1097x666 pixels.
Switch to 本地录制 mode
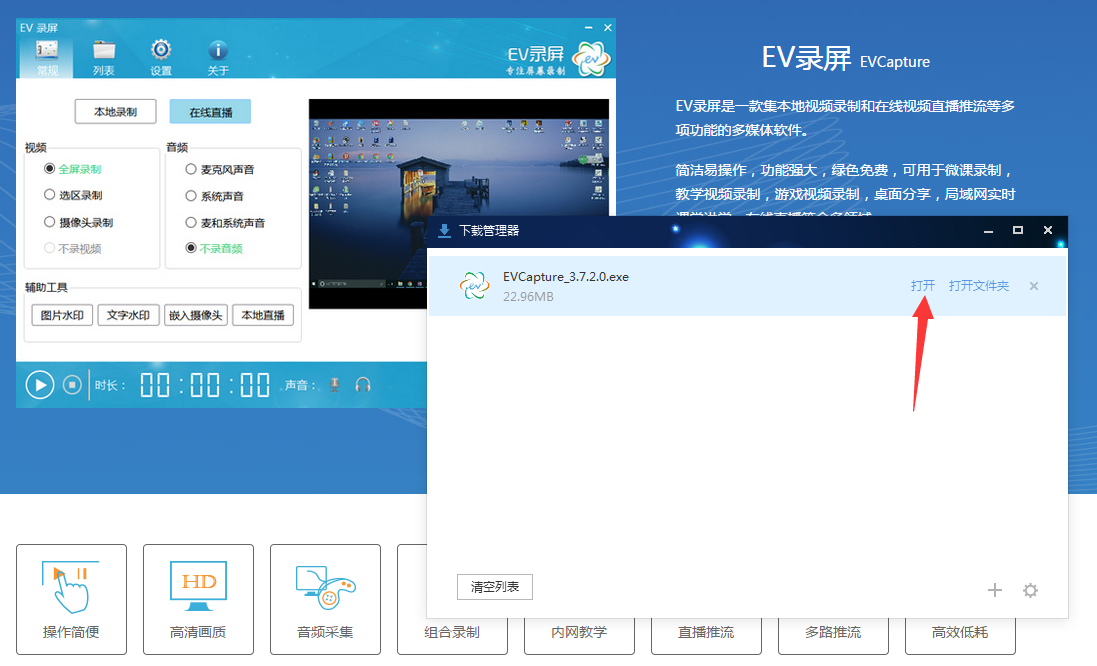tap(115, 112)
